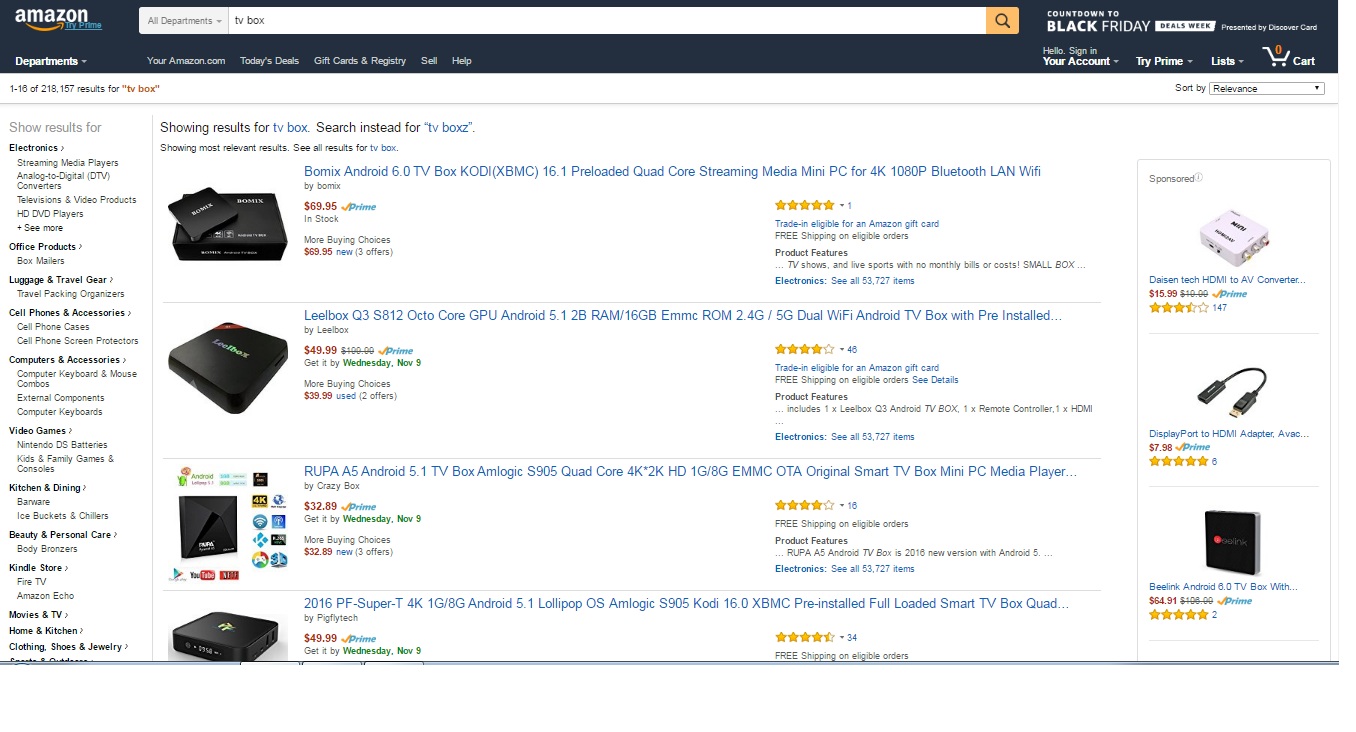Expand rating breakdown arrow for Bomix listing
Viewport: 1356px width, 732px height.
841,206
